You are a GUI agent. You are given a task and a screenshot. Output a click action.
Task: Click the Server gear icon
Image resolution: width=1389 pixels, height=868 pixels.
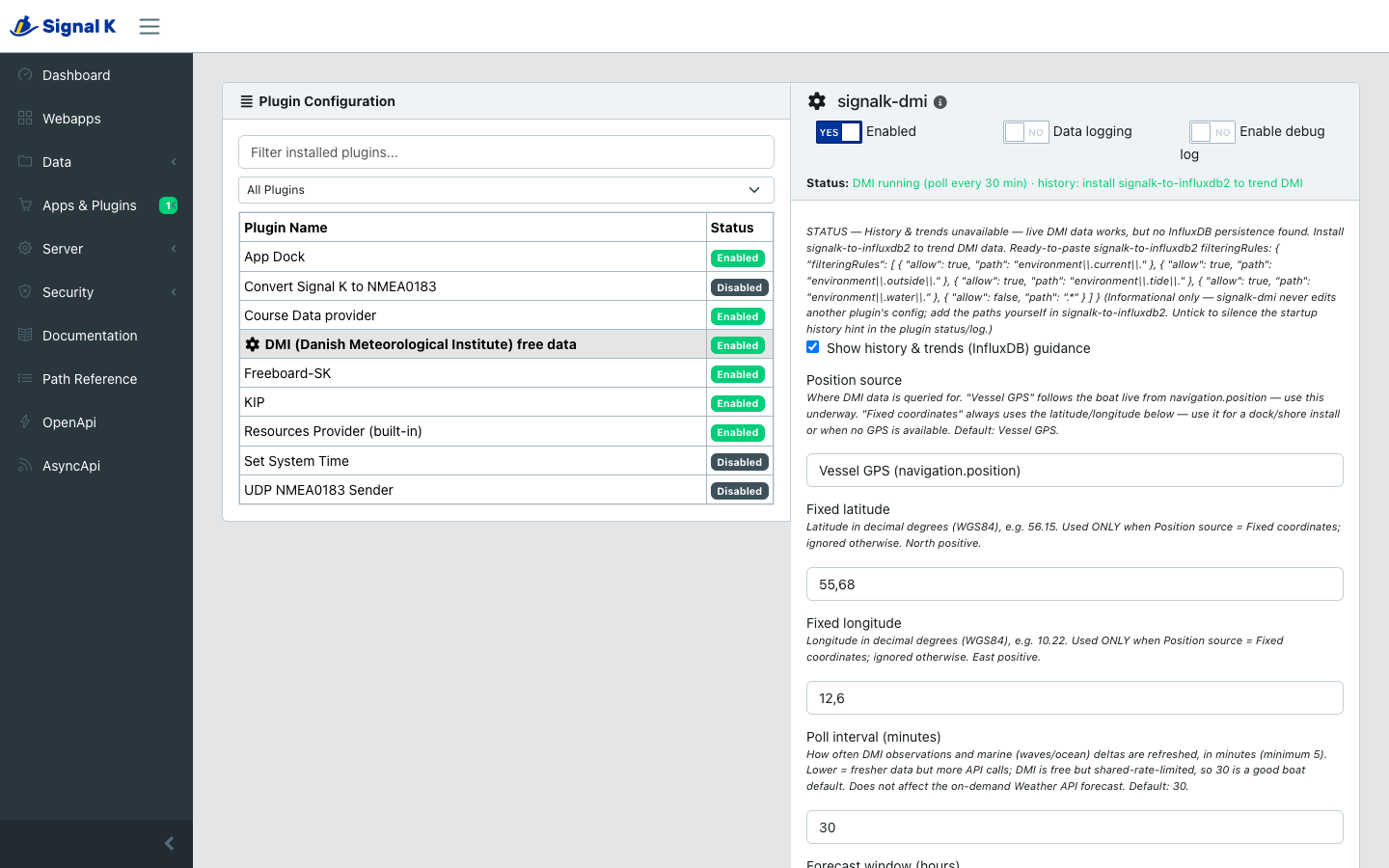click(25, 248)
